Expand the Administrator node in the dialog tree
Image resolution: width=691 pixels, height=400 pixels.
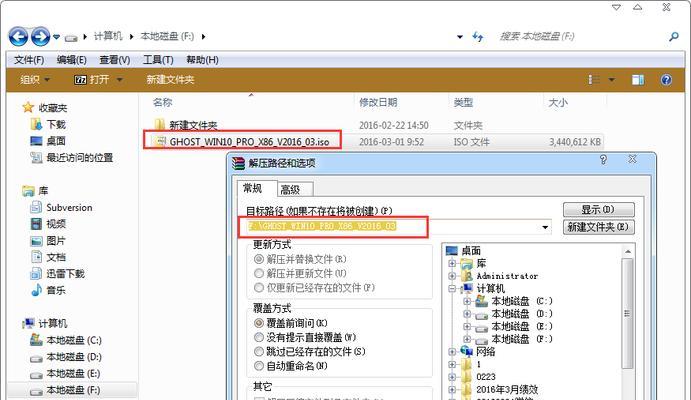click(452, 276)
